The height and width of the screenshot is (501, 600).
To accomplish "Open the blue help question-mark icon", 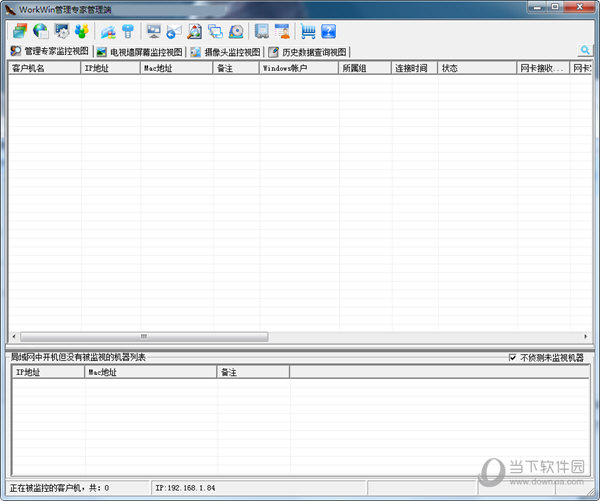I will point(327,31).
